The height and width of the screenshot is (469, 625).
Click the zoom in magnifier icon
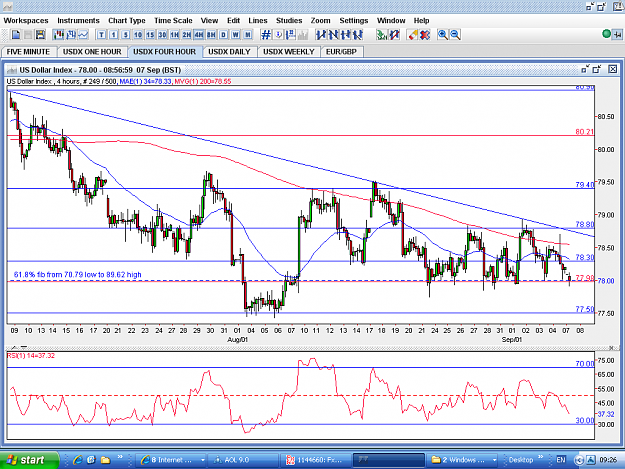pyautogui.click(x=442, y=35)
